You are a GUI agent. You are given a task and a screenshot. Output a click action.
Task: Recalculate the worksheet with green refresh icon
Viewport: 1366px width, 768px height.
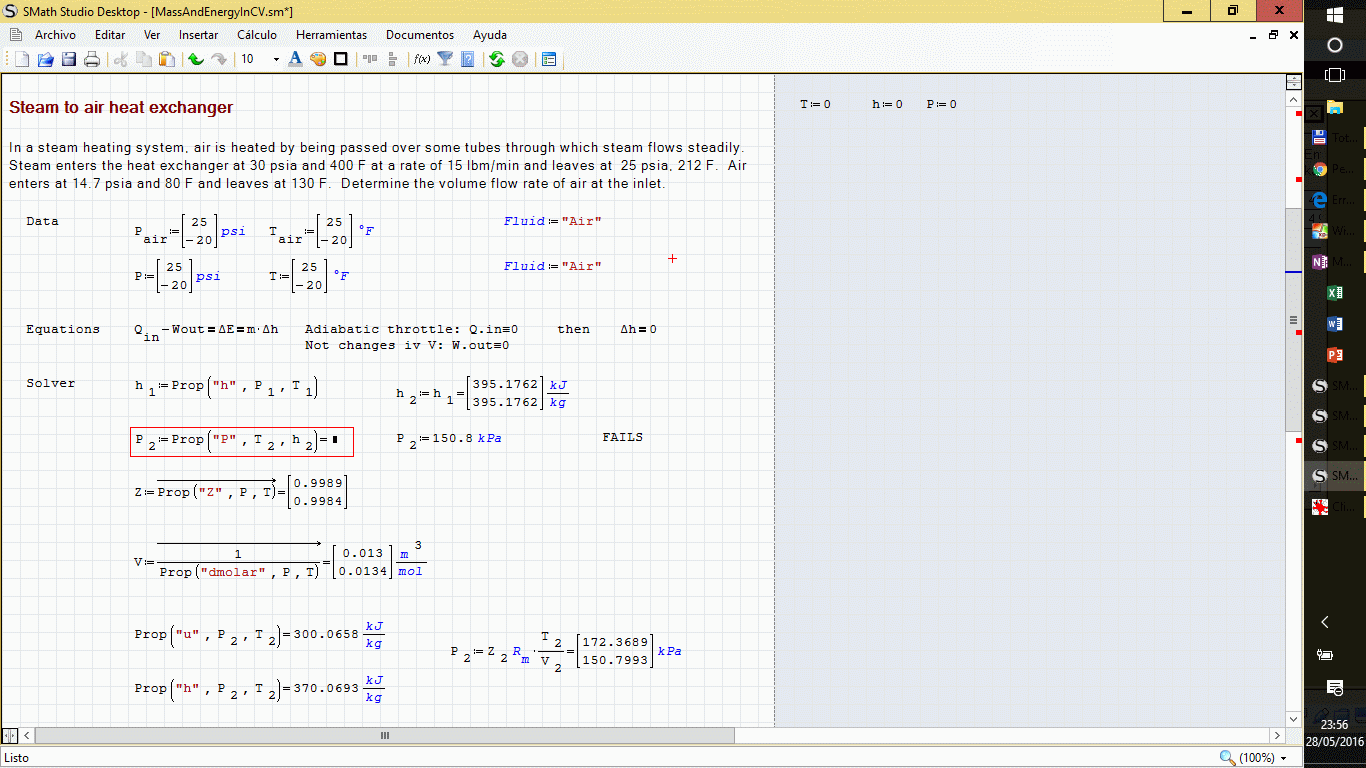(497, 59)
